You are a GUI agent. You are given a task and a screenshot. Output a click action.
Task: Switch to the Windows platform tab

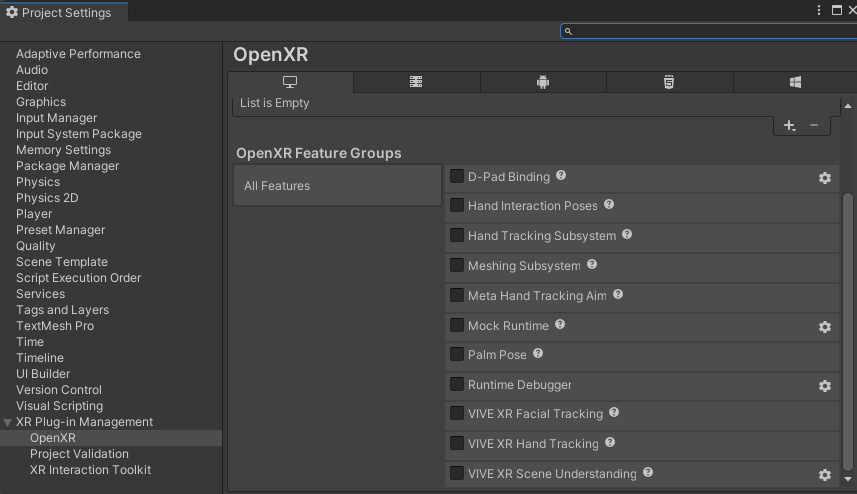(795, 82)
